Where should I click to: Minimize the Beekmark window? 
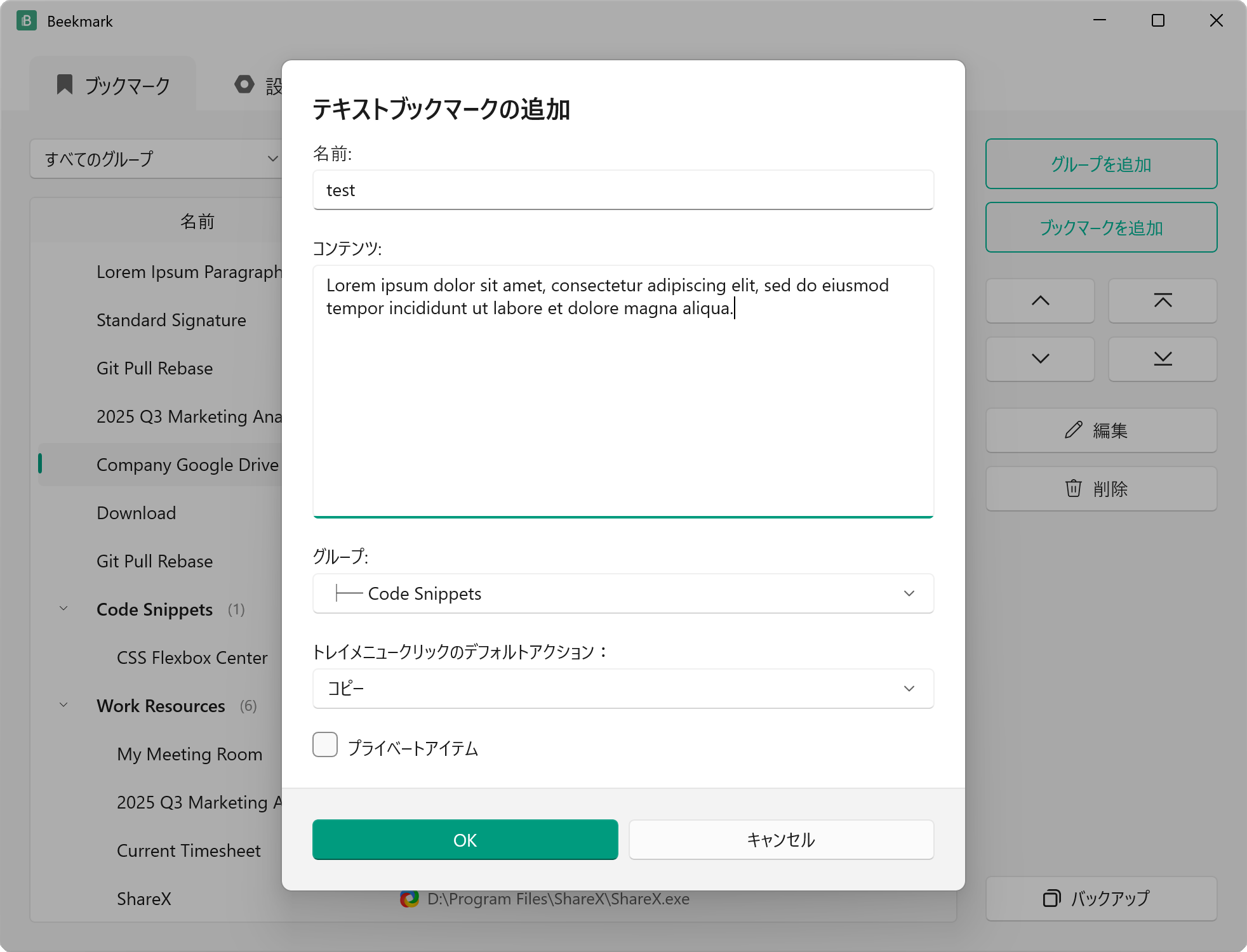click(1100, 20)
